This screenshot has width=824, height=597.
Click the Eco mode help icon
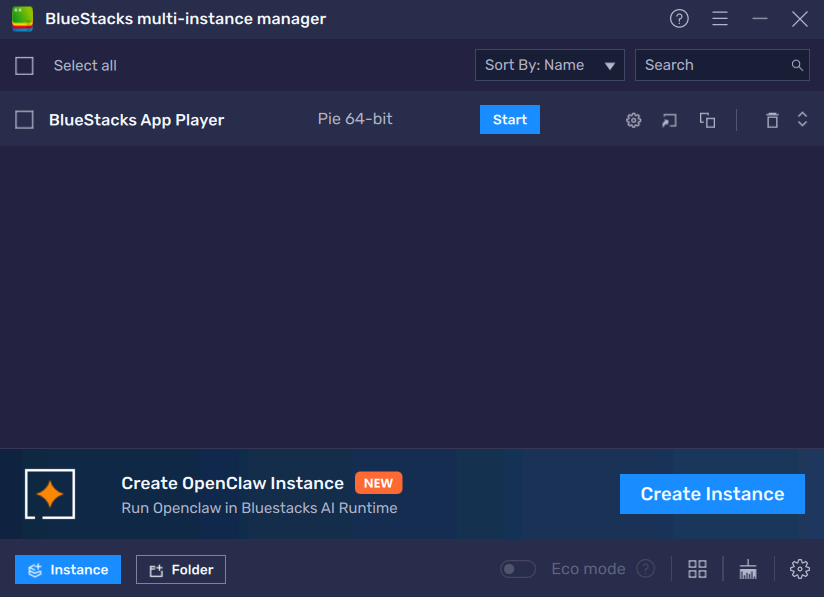pyautogui.click(x=645, y=569)
